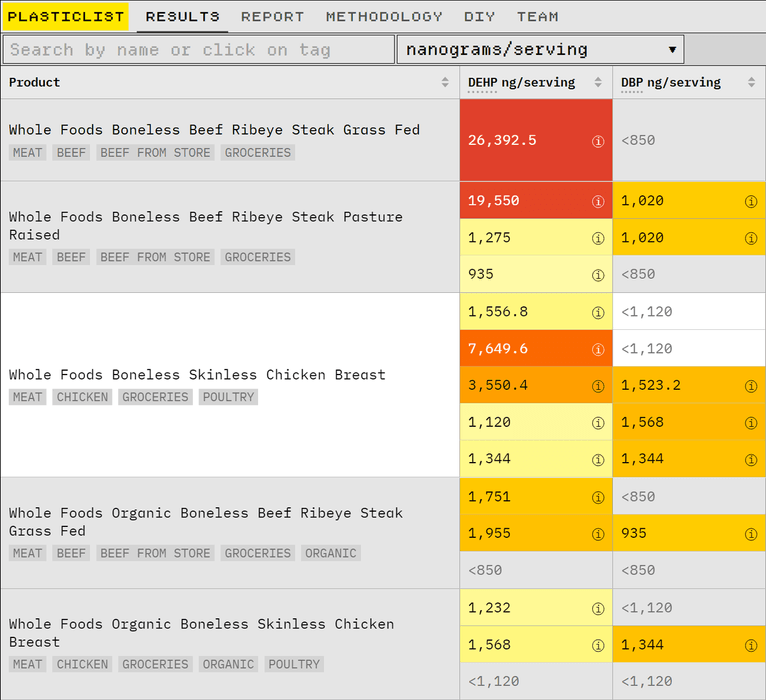Filter by the ORGANIC tag
The height and width of the screenshot is (700, 766).
[x=331, y=553]
